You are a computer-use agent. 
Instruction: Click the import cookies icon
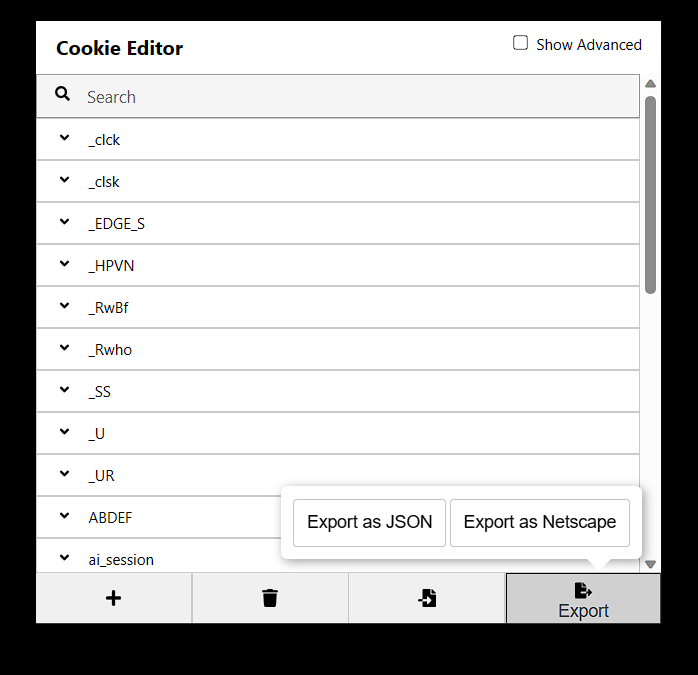click(427, 598)
